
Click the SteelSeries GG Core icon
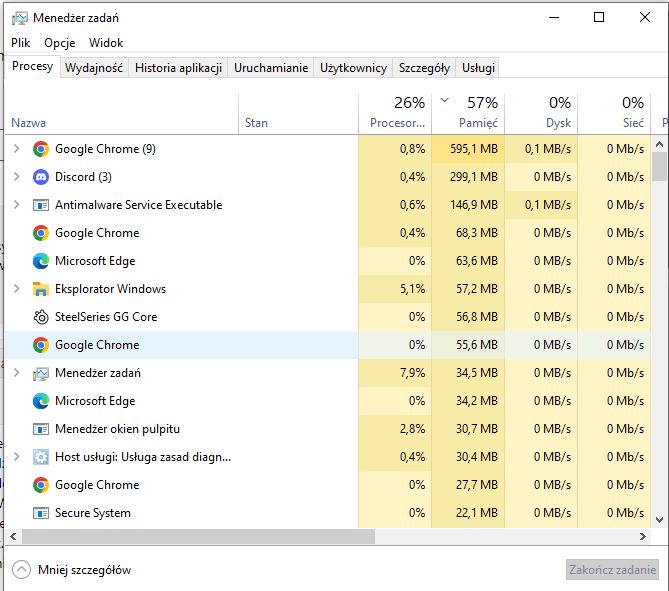point(41,317)
